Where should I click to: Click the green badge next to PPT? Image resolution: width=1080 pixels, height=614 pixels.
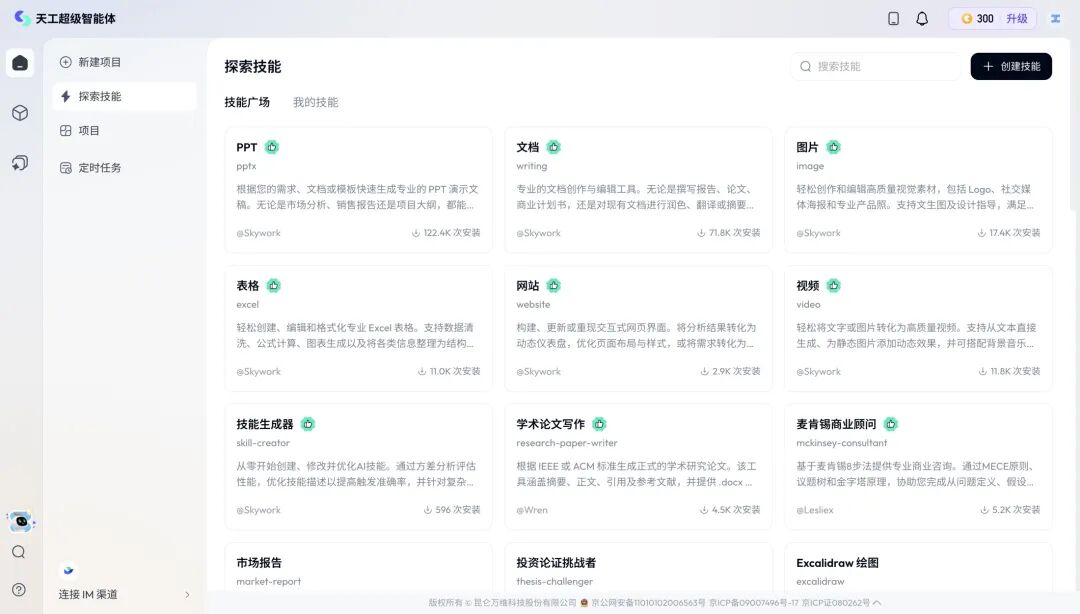(x=272, y=147)
